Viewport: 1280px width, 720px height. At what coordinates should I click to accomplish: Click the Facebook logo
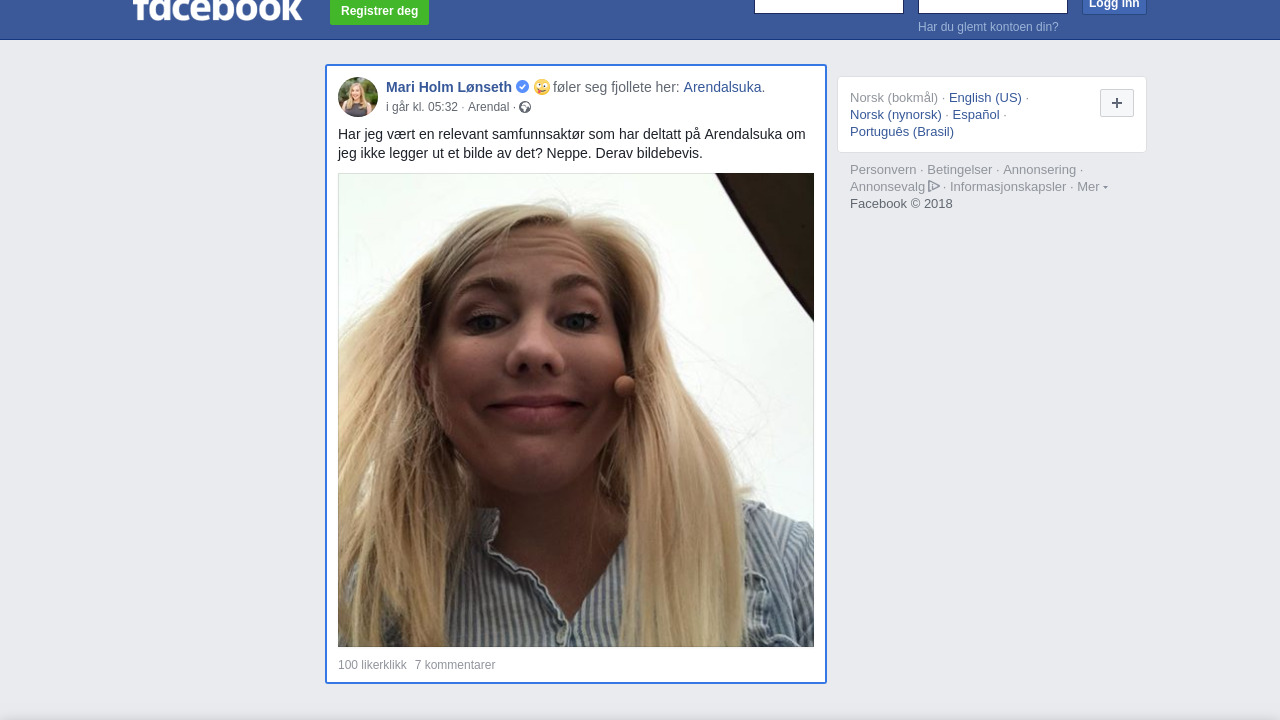217,10
